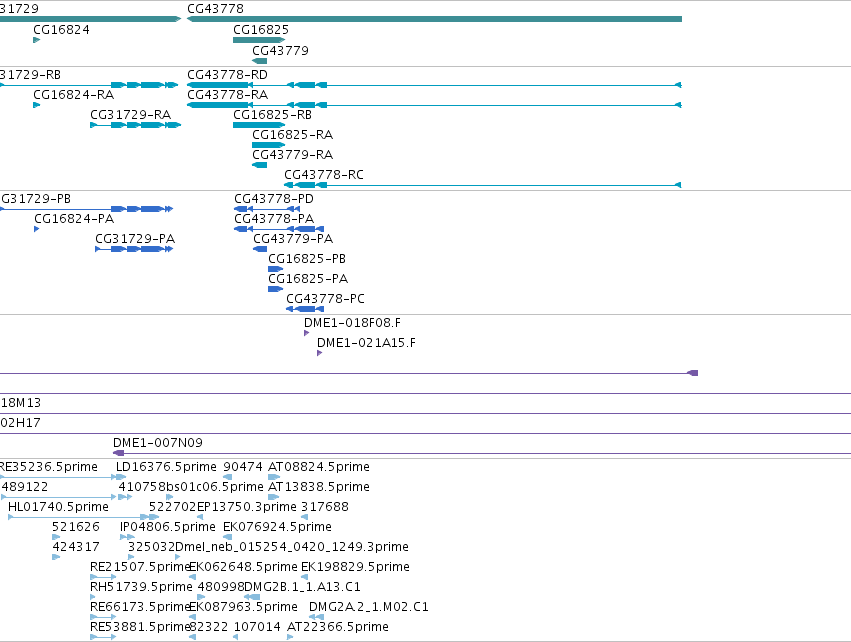Select EST AT13838.5prime
Screen dimensions: 851x642
[x=274, y=497]
